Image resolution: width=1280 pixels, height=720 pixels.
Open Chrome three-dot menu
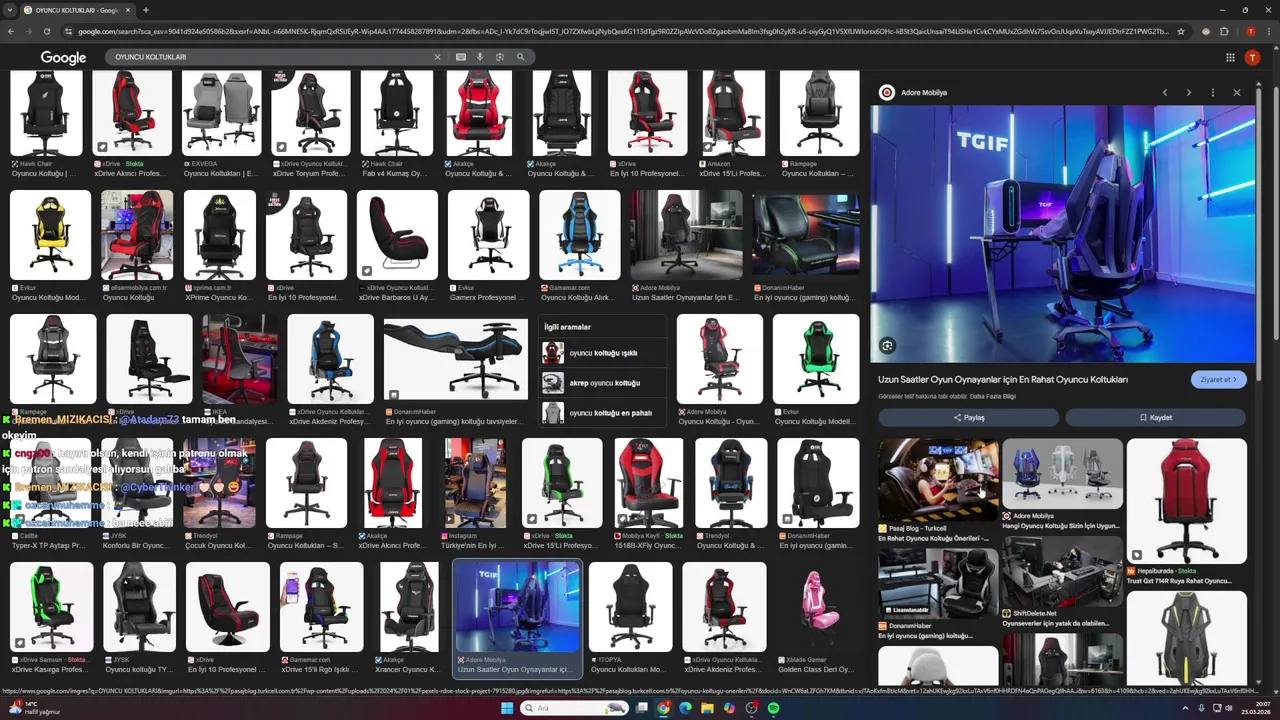click(x=1267, y=31)
